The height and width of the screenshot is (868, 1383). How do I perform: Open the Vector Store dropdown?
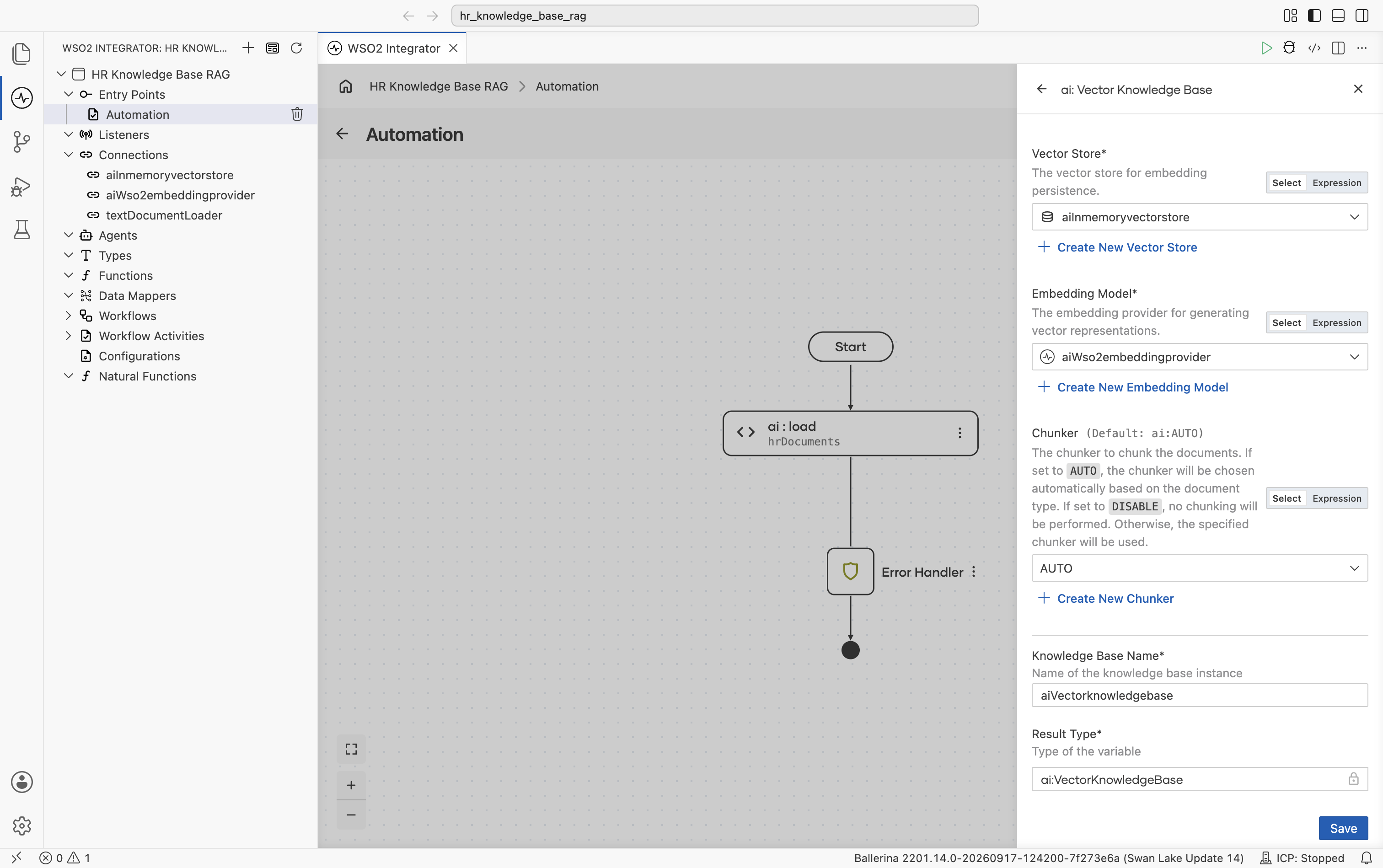click(1199, 217)
